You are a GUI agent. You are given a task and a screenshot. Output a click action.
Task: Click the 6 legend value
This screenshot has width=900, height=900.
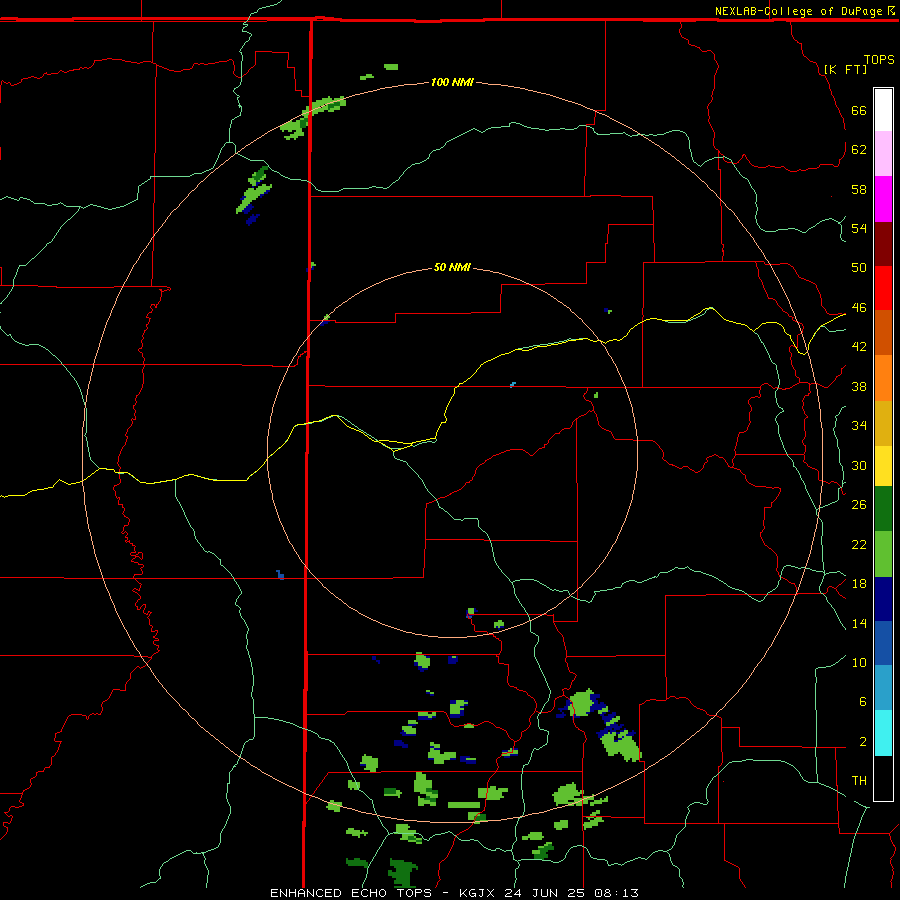pyautogui.click(x=862, y=701)
